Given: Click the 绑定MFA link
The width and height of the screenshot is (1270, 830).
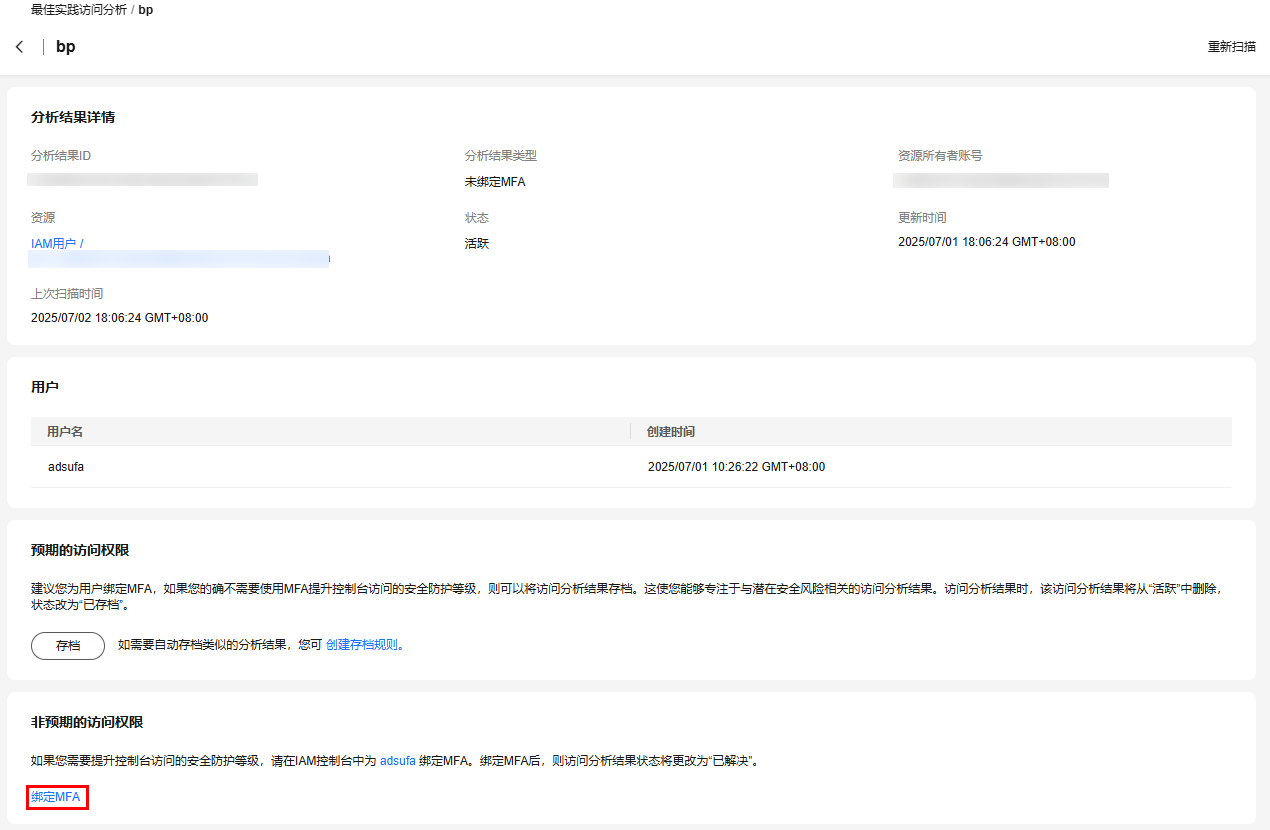Looking at the screenshot, I should pos(56,797).
